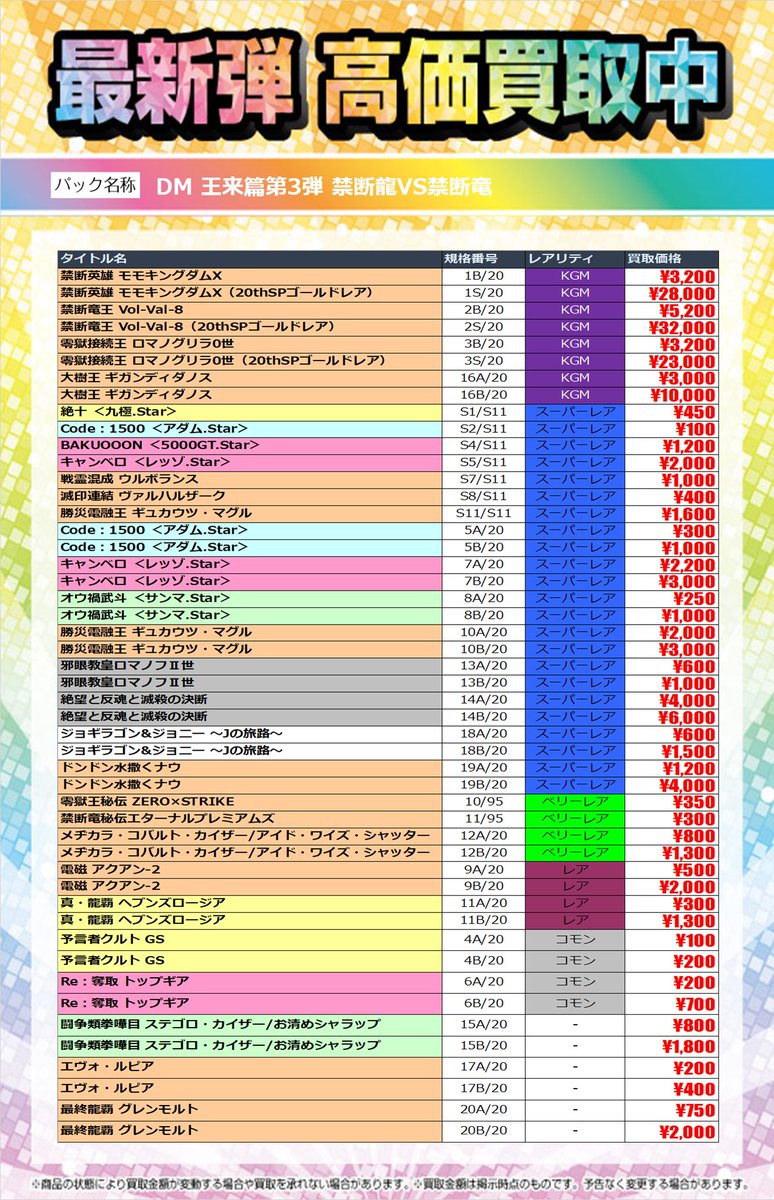Image resolution: width=774 pixels, height=1200 pixels.
Task: Click the レアリティ column header
Action: pyautogui.click(x=575, y=258)
